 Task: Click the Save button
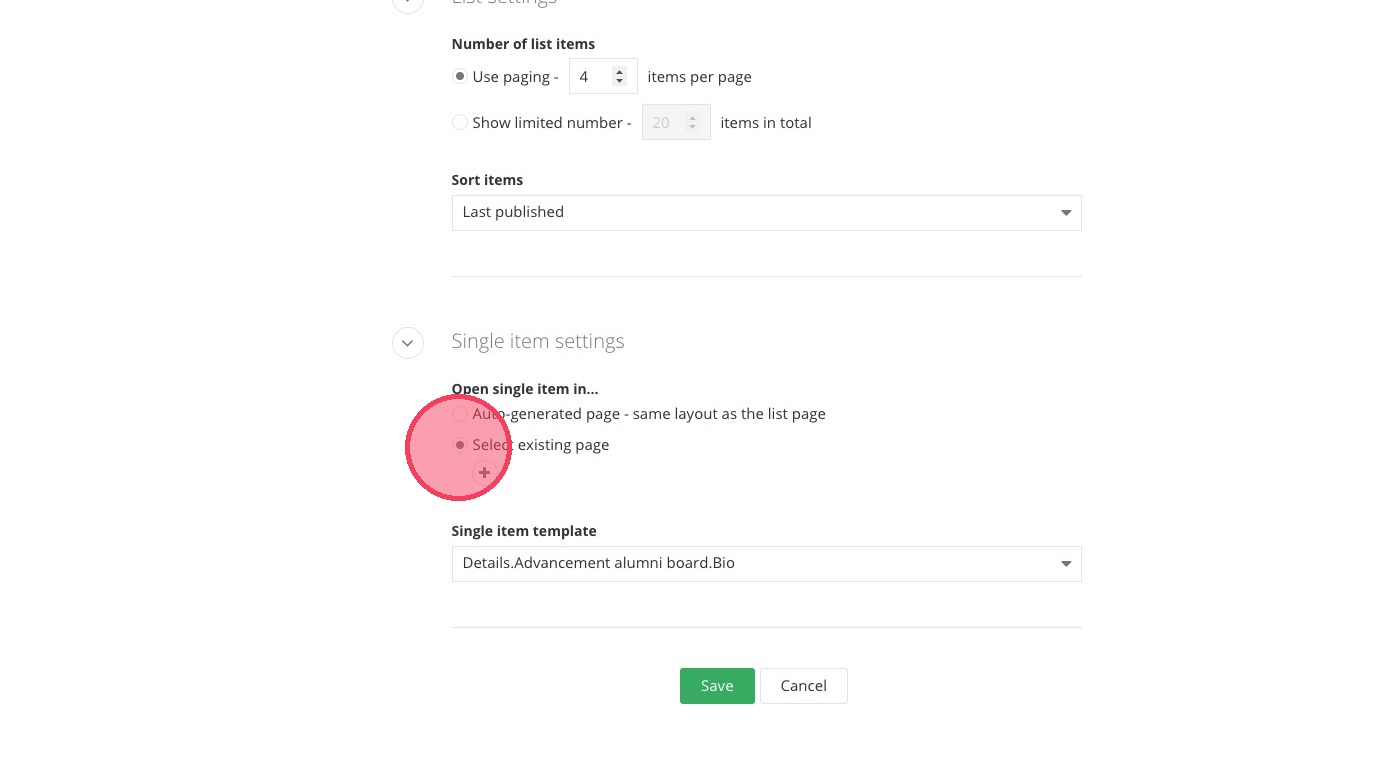tap(717, 686)
